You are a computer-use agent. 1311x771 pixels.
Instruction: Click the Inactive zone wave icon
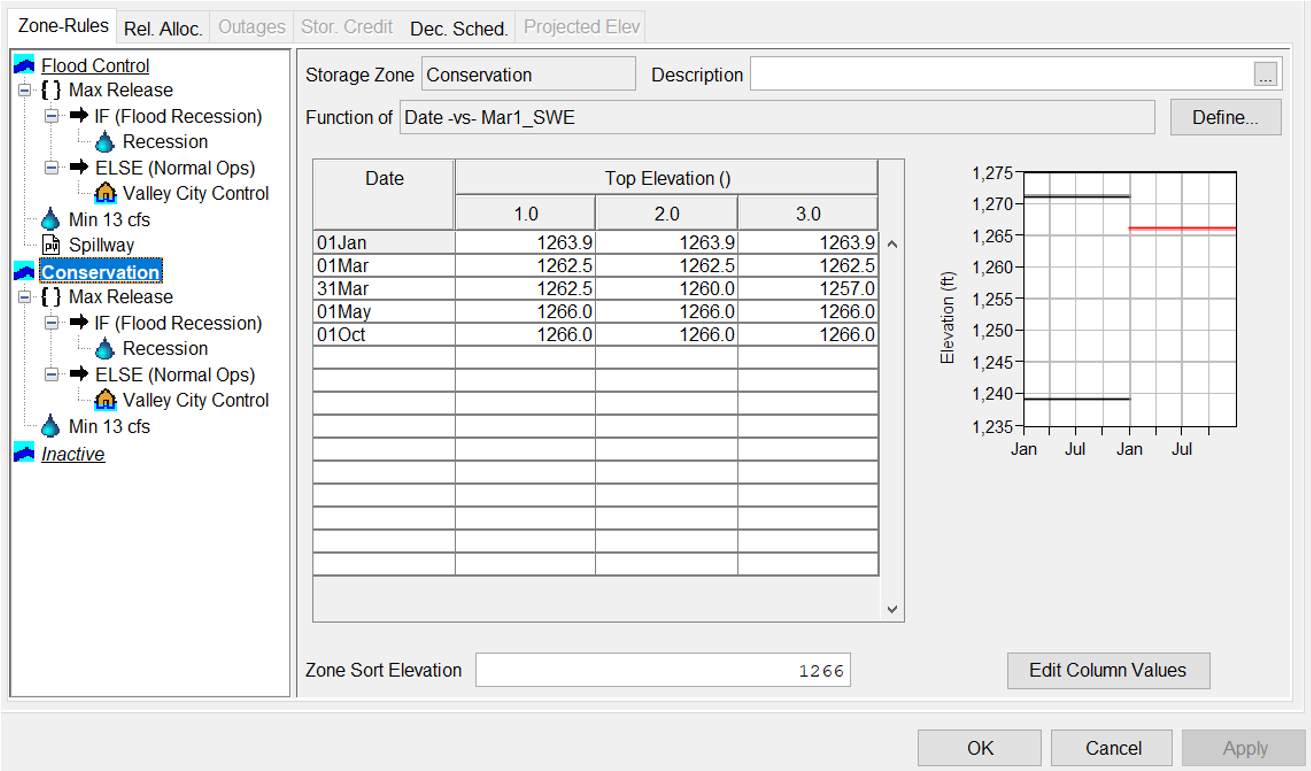24,454
